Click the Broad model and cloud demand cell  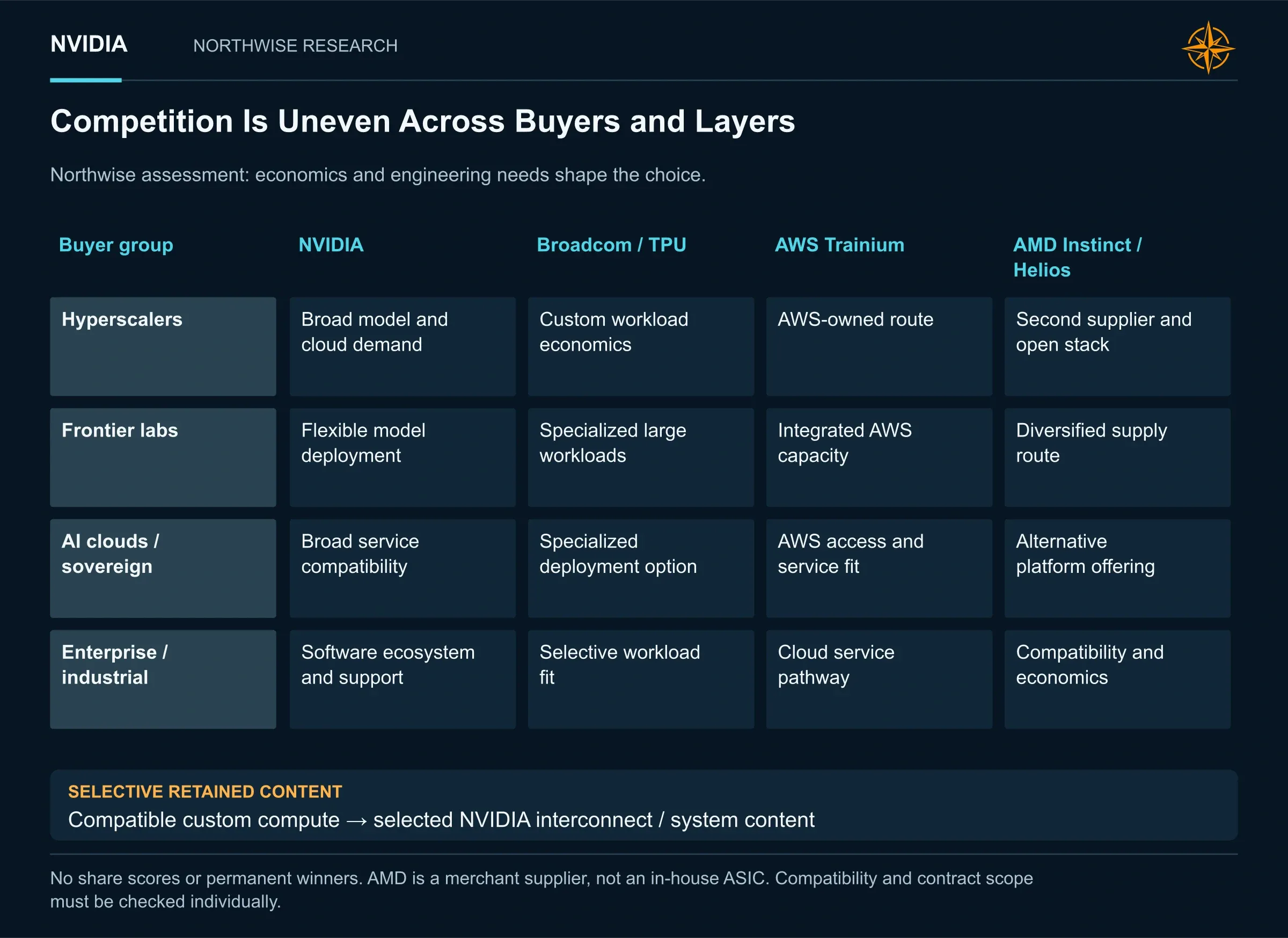402,346
